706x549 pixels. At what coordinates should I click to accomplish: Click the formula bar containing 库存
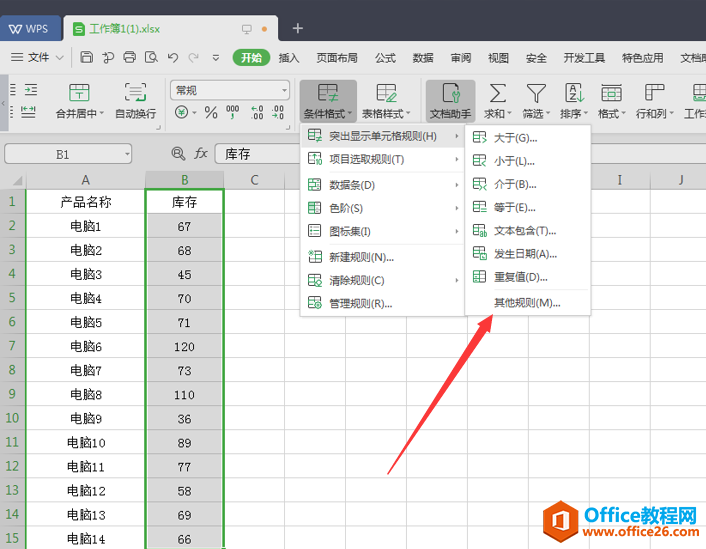coord(258,154)
